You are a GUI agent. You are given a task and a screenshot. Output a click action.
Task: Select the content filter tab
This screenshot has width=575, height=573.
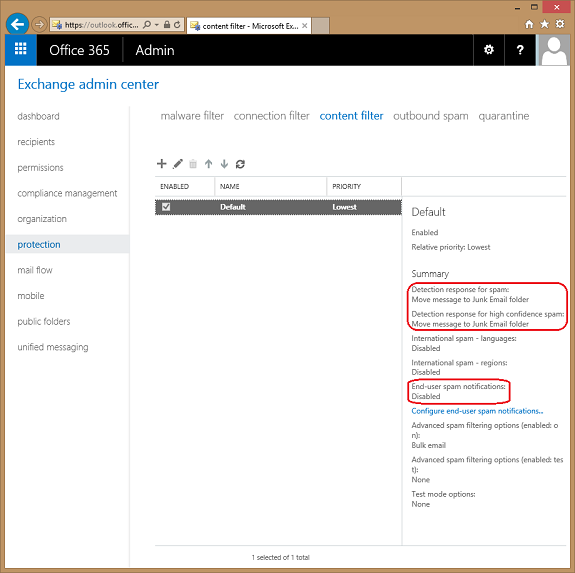click(x=351, y=116)
